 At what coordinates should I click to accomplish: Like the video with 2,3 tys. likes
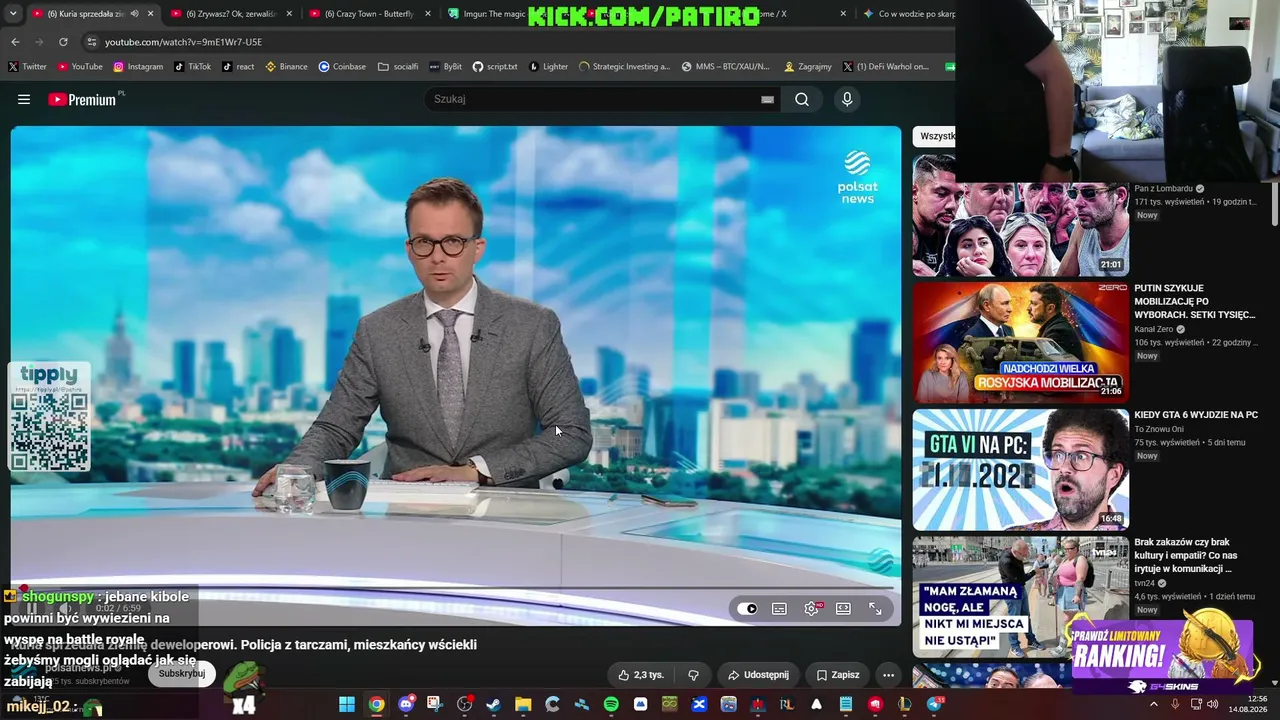(641, 675)
